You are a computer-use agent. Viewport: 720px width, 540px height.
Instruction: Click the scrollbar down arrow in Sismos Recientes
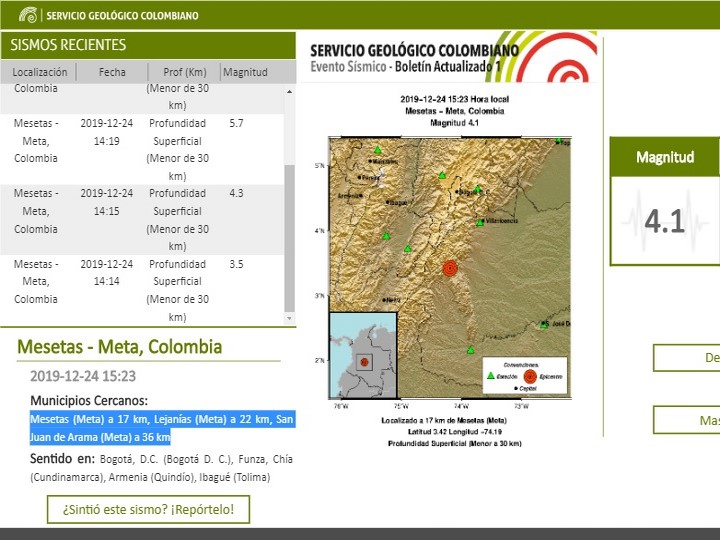tap(289, 318)
